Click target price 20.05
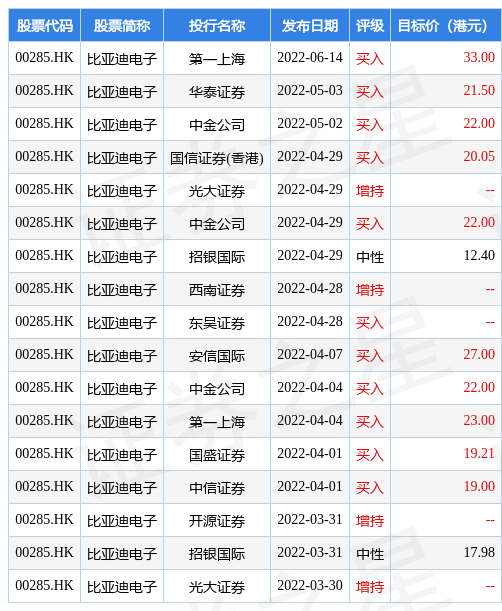Screen dimensions: 502x611 (479, 157)
